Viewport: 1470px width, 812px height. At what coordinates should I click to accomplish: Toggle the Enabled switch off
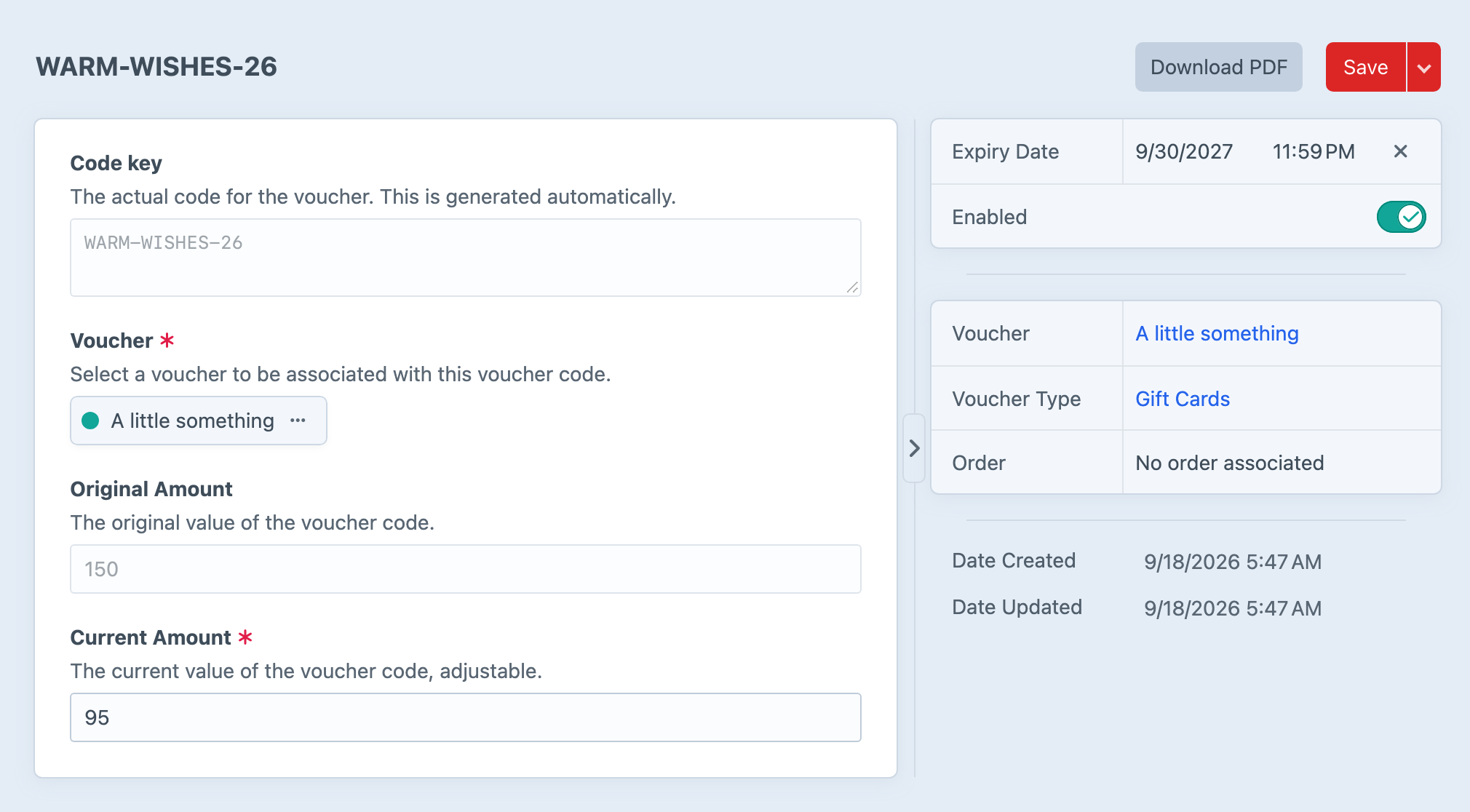(1401, 217)
